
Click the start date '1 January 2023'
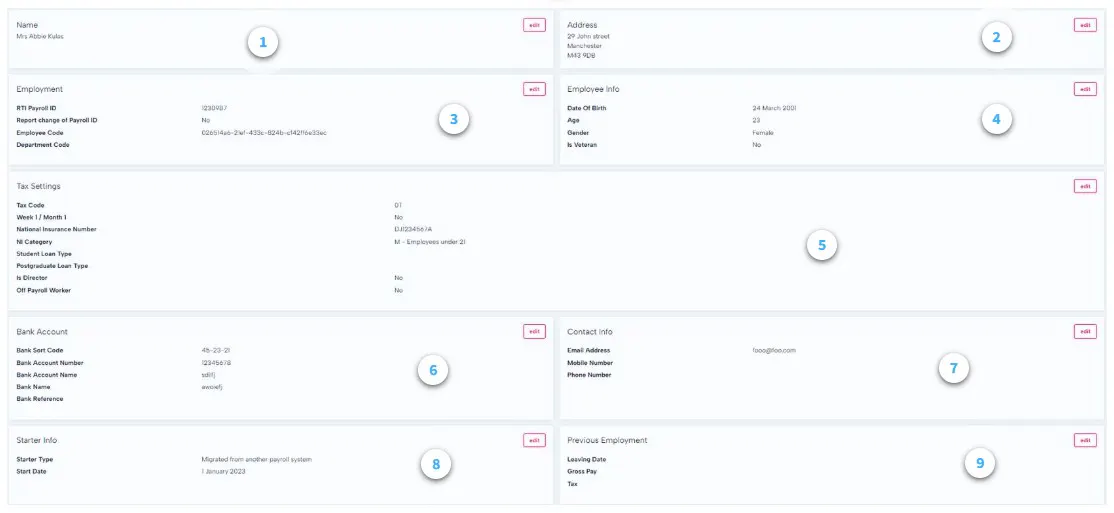coord(224,471)
